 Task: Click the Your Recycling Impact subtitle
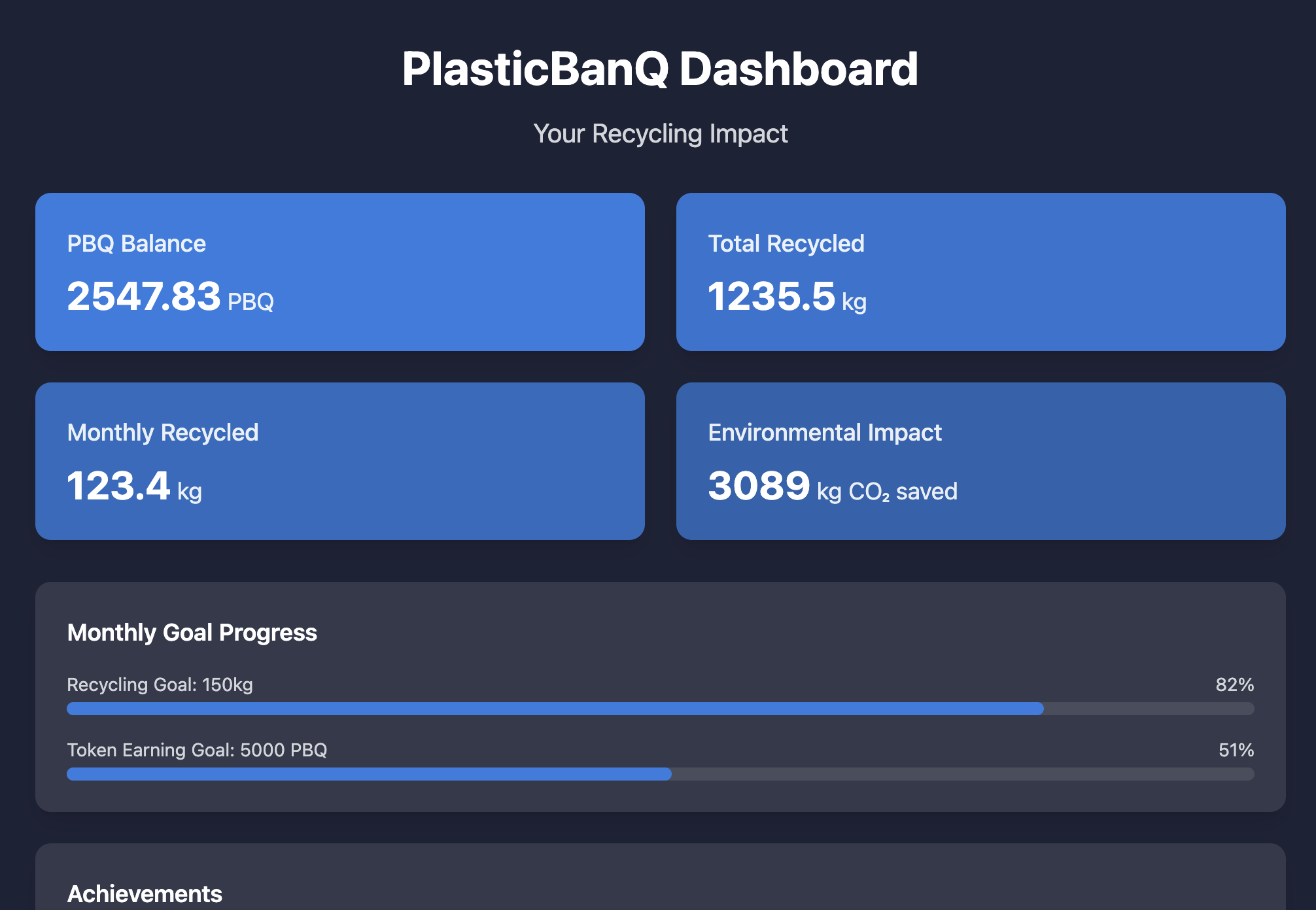660,134
